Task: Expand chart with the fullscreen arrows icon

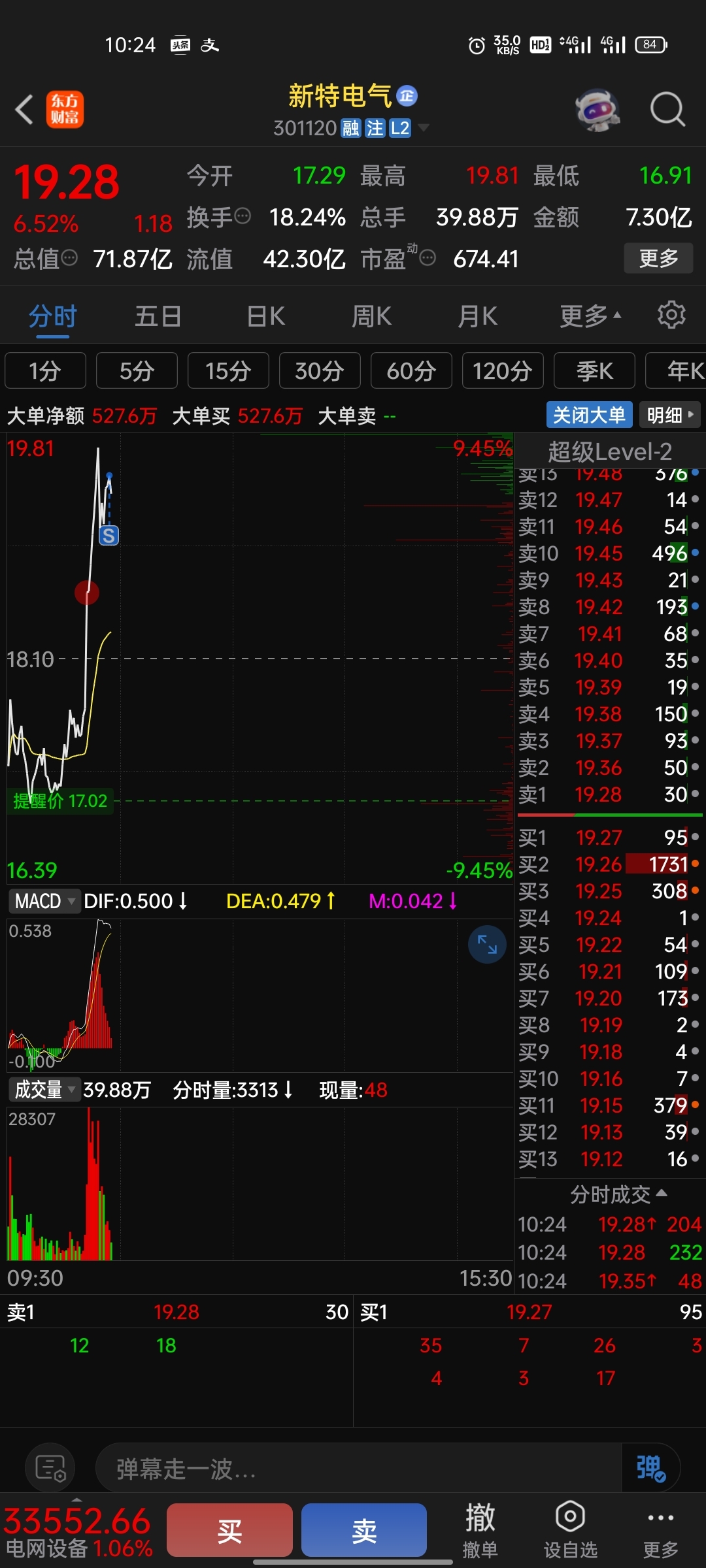Action: pos(487,944)
